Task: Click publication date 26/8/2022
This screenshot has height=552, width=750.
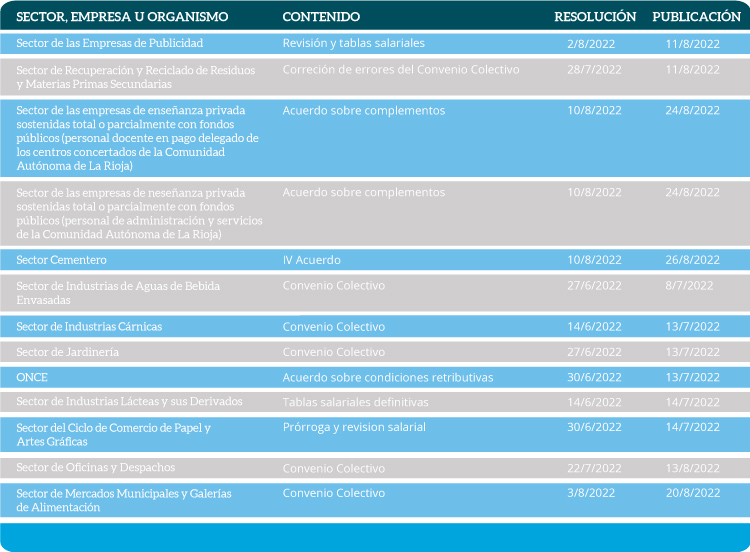Action: click(x=692, y=260)
